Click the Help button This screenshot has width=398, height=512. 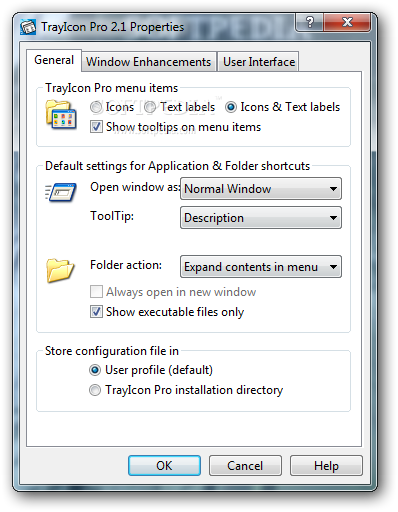click(x=326, y=466)
